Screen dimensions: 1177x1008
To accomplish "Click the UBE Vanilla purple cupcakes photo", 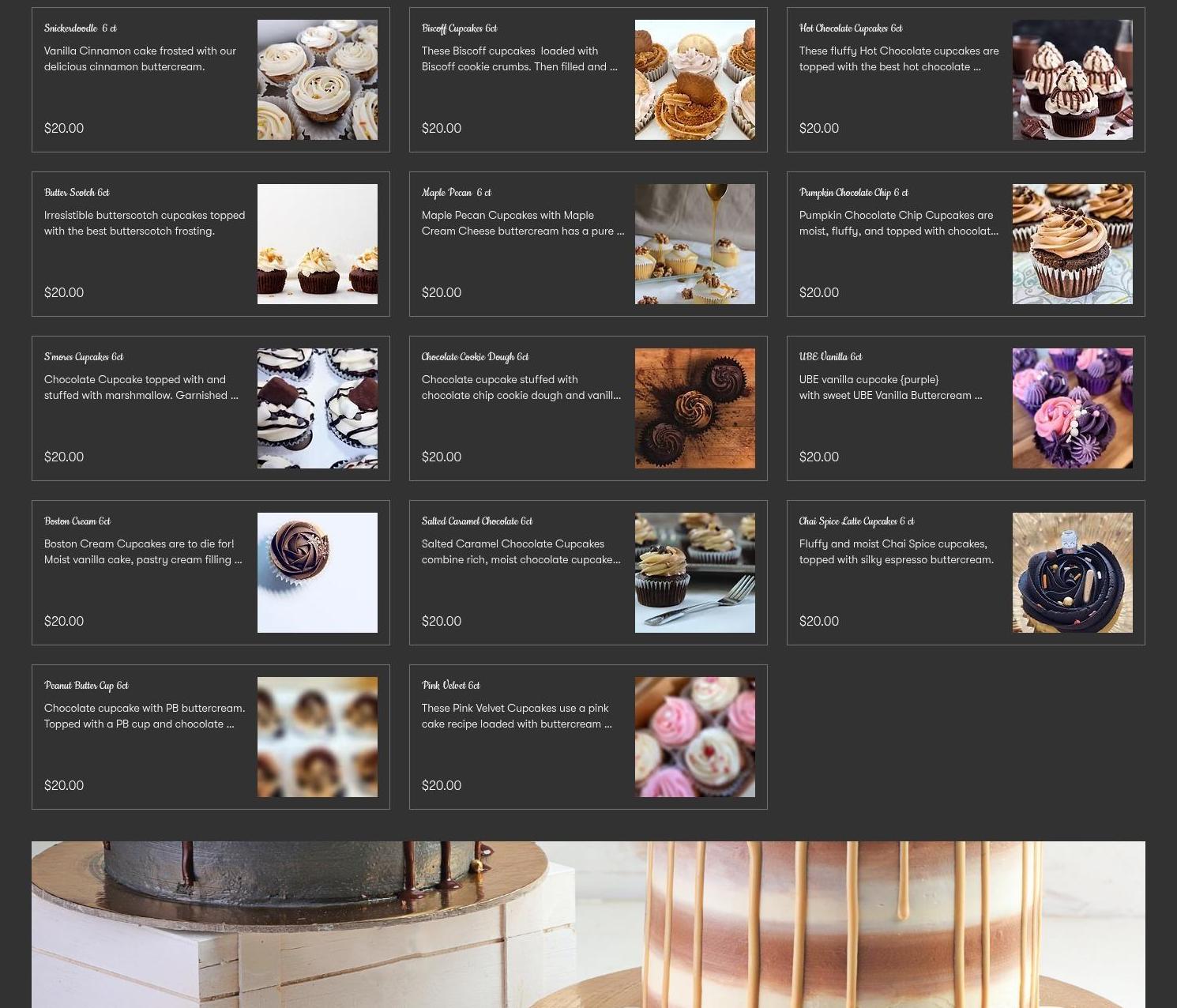I will pos(1073,408).
